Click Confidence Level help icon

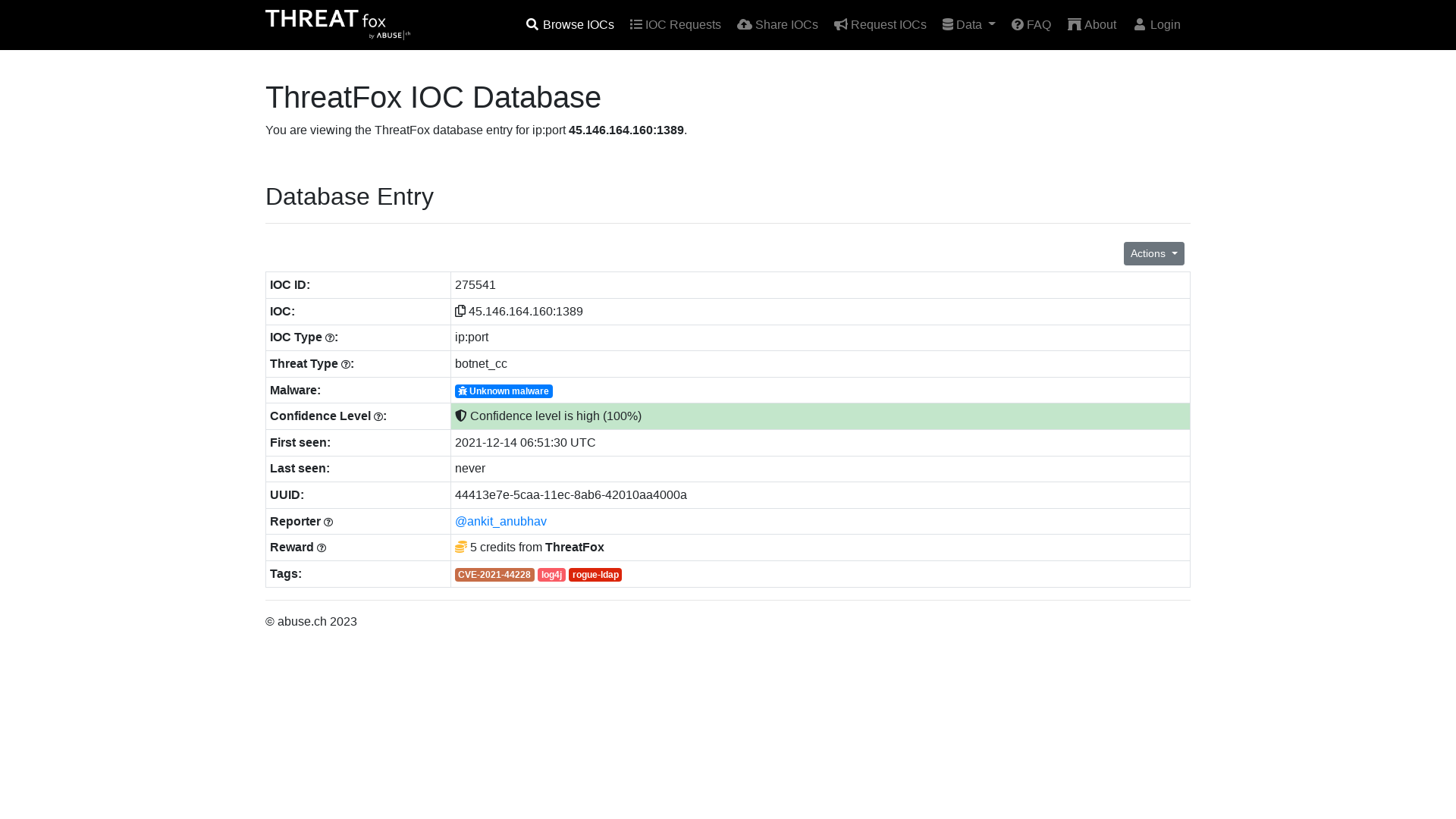pos(378,417)
